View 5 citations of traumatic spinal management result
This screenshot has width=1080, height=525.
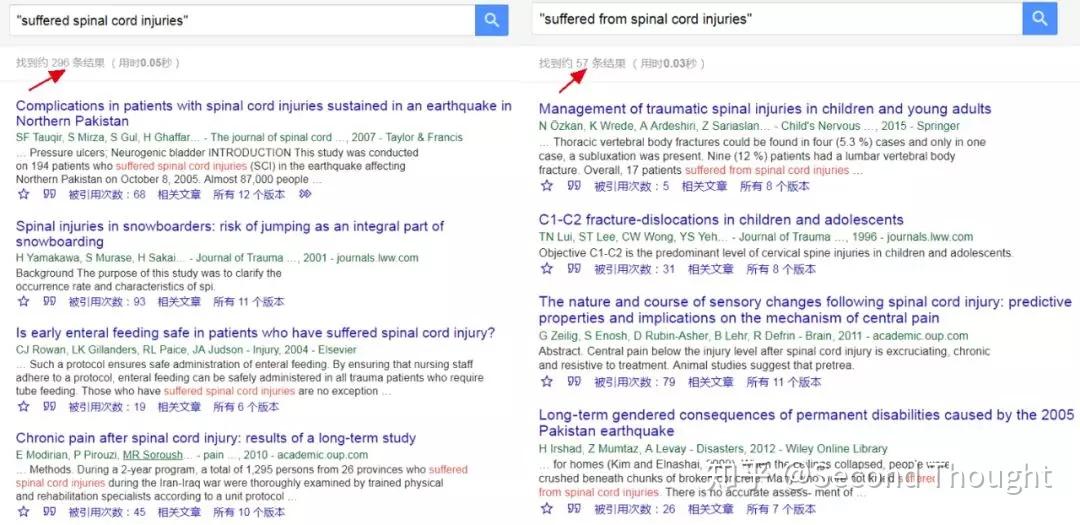pos(632,186)
